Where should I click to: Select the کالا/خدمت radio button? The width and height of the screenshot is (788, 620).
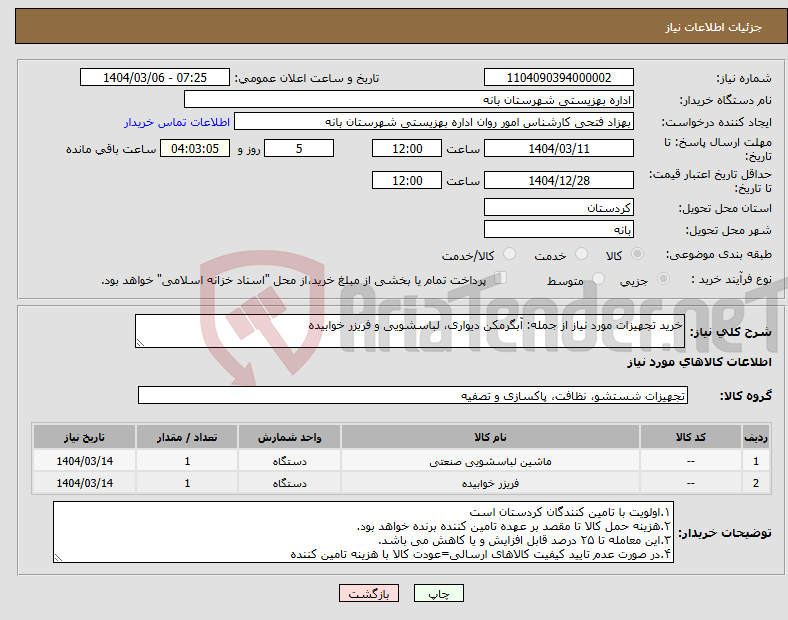point(509,254)
